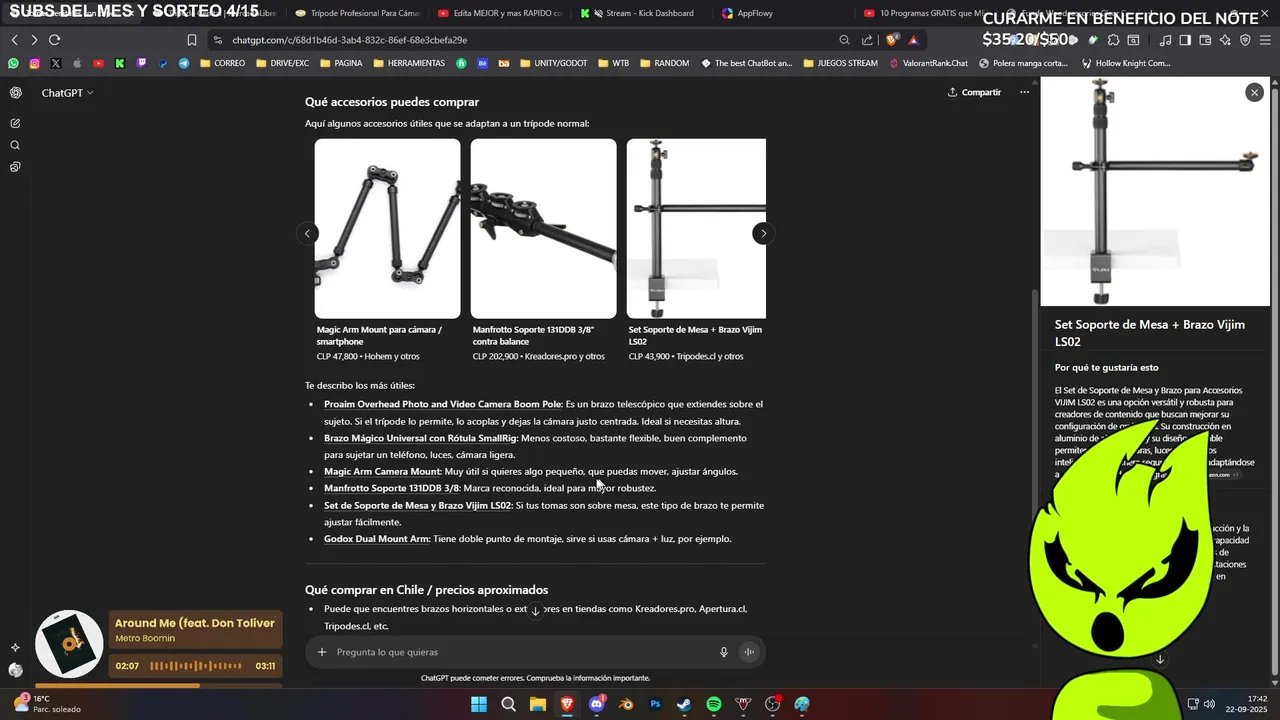Open the YouTube bookmark icon
The height and width of the screenshot is (720, 1280).
tap(98, 63)
